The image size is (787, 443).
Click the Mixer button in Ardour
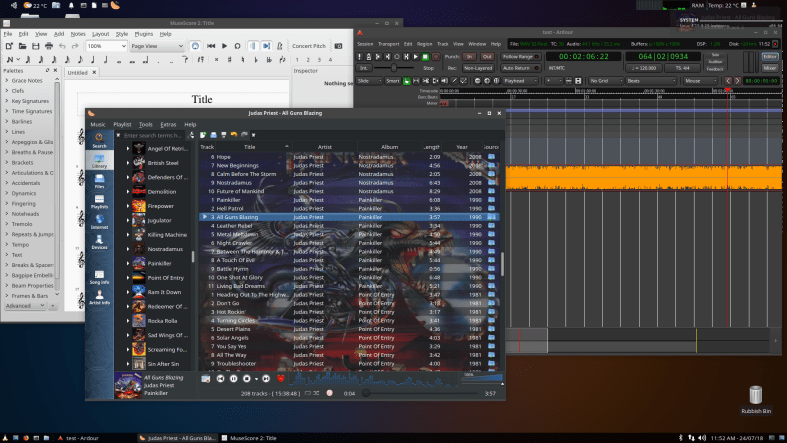point(770,68)
